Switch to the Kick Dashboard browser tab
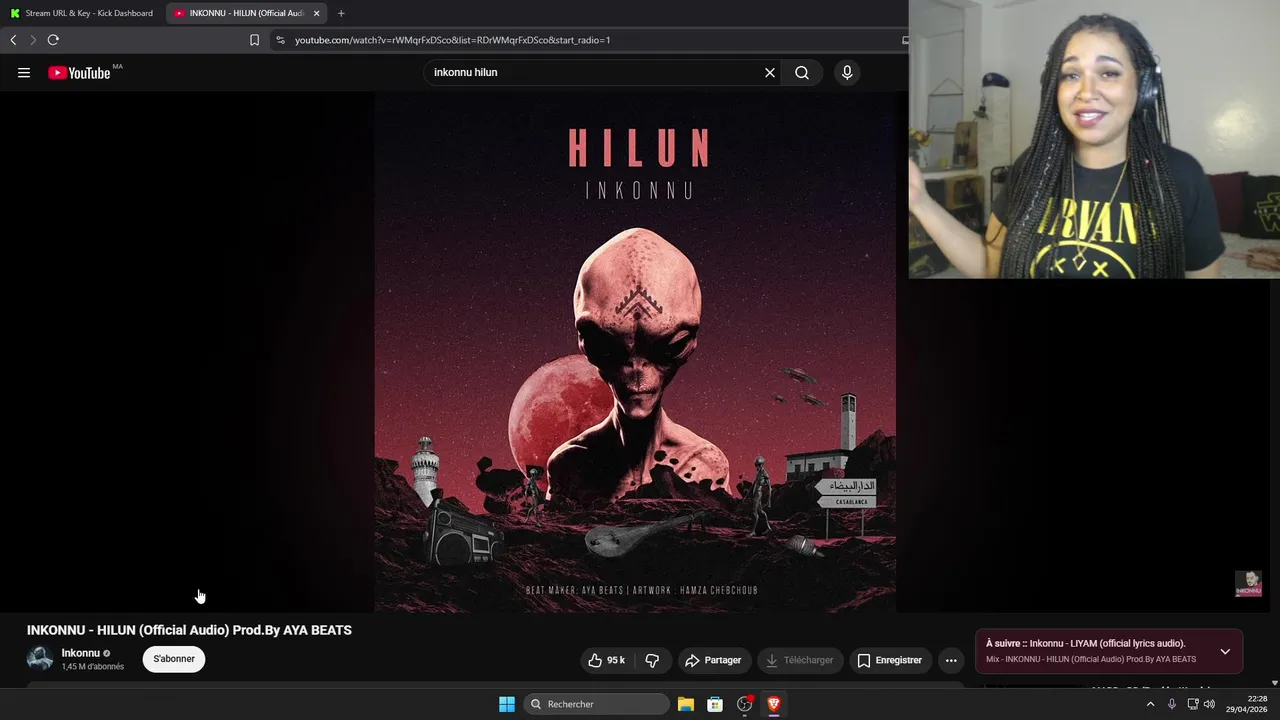This screenshot has height=720, width=1280. (83, 13)
